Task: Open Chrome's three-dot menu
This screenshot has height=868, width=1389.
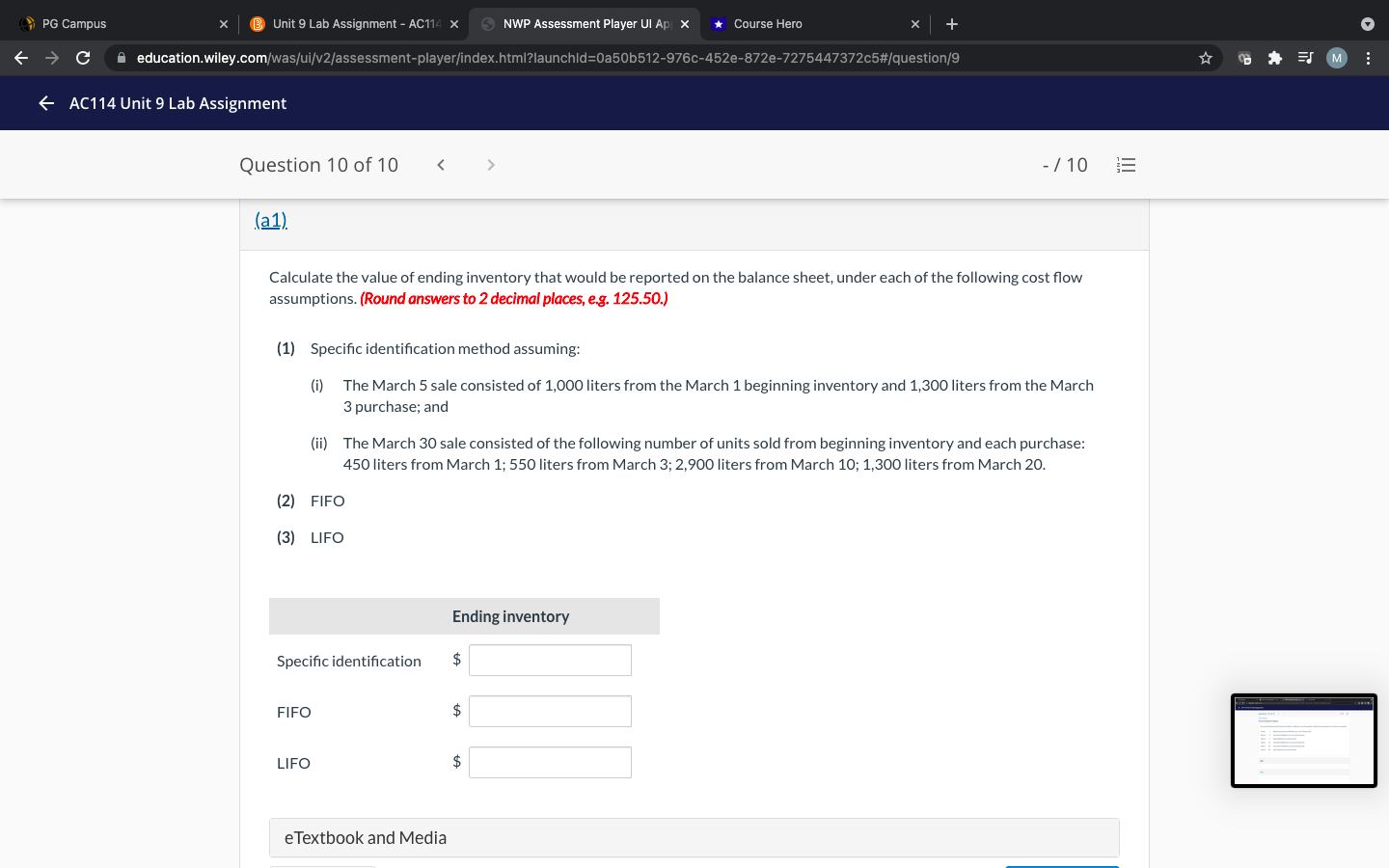Action: pos(1369,58)
